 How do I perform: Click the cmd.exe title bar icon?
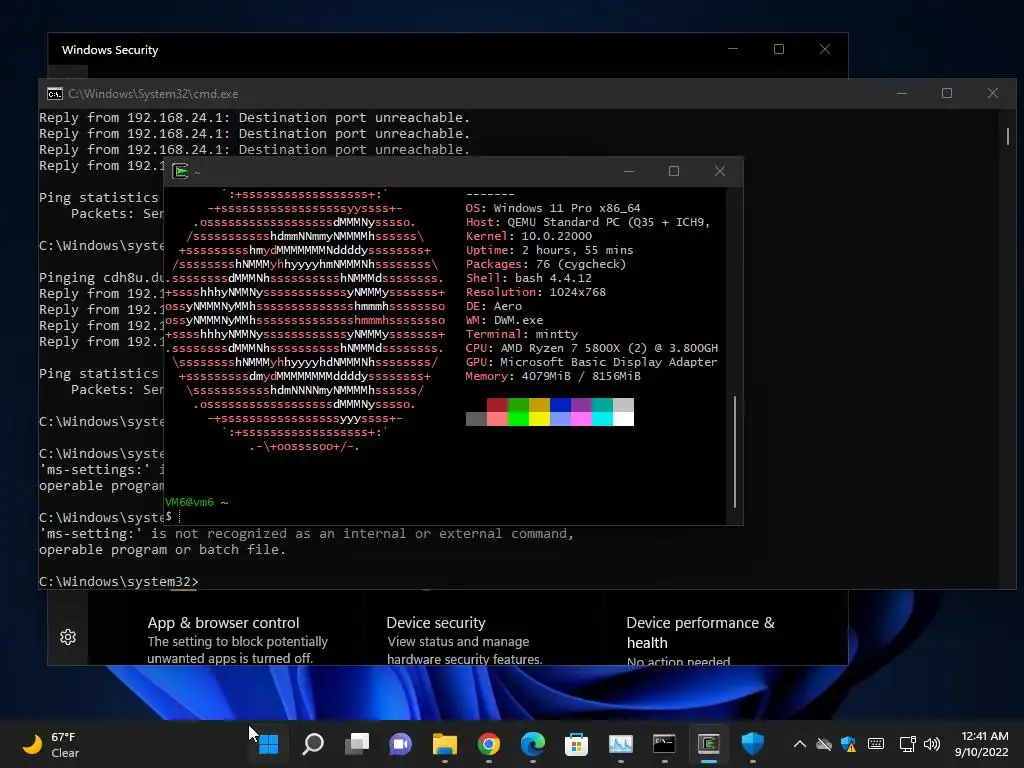pyautogui.click(x=55, y=94)
